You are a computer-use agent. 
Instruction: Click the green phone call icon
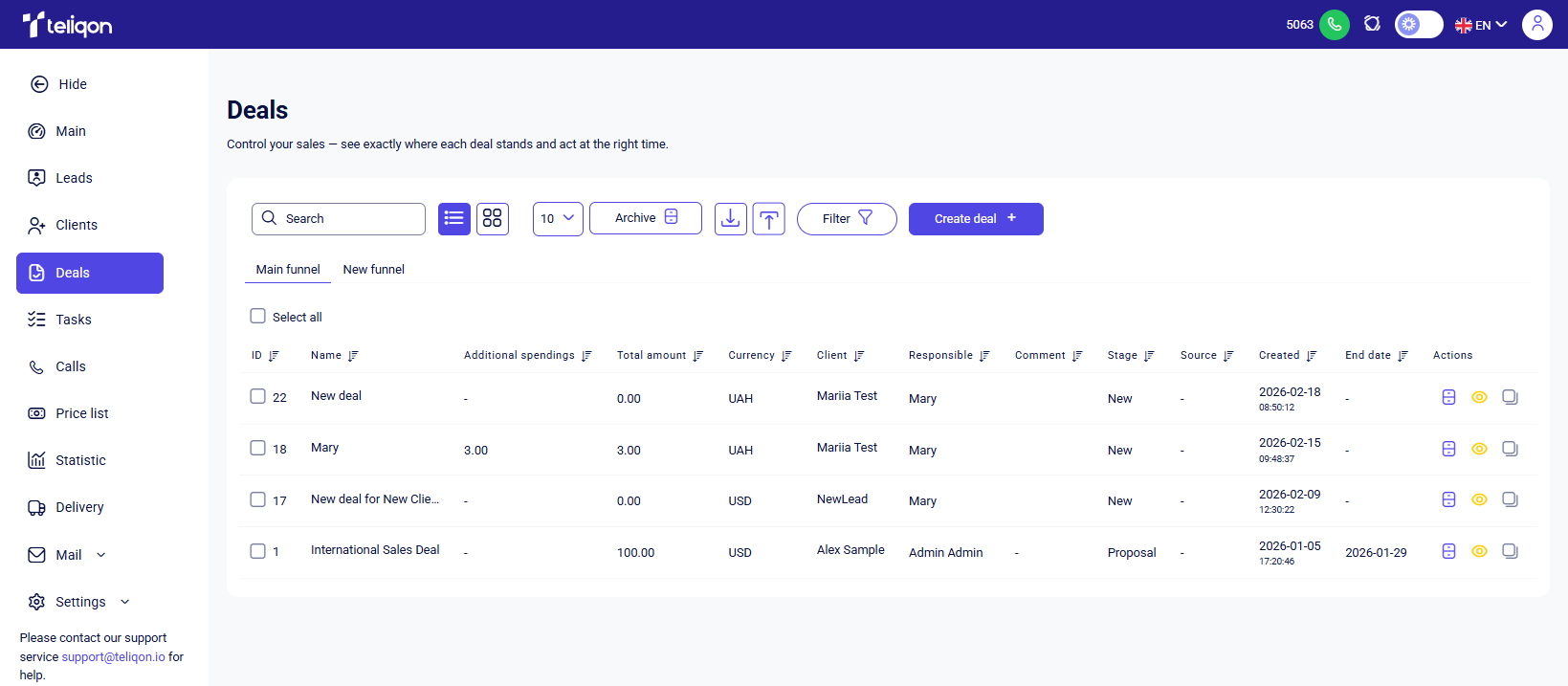point(1334,25)
